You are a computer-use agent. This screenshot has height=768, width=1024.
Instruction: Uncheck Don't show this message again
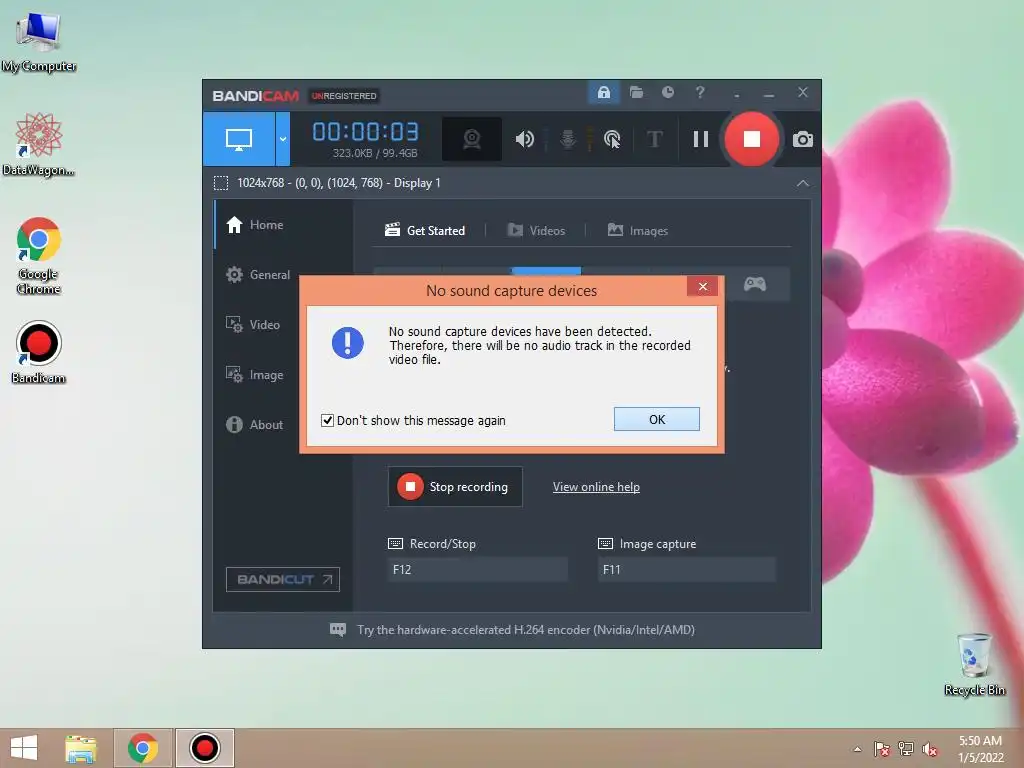click(x=327, y=421)
